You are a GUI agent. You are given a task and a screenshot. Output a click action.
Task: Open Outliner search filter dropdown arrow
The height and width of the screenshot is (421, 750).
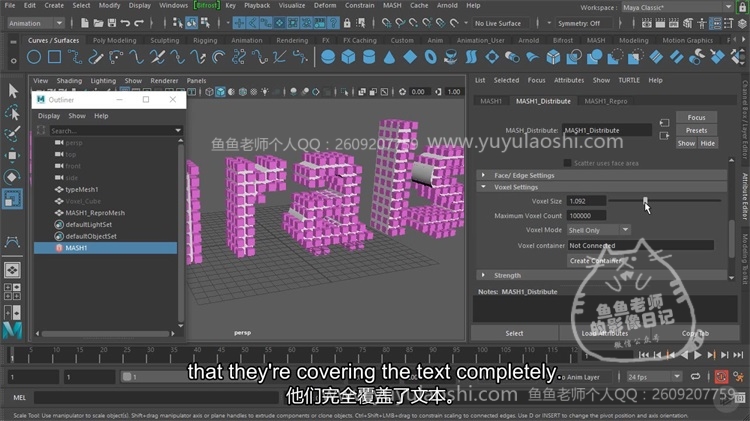pos(178,131)
